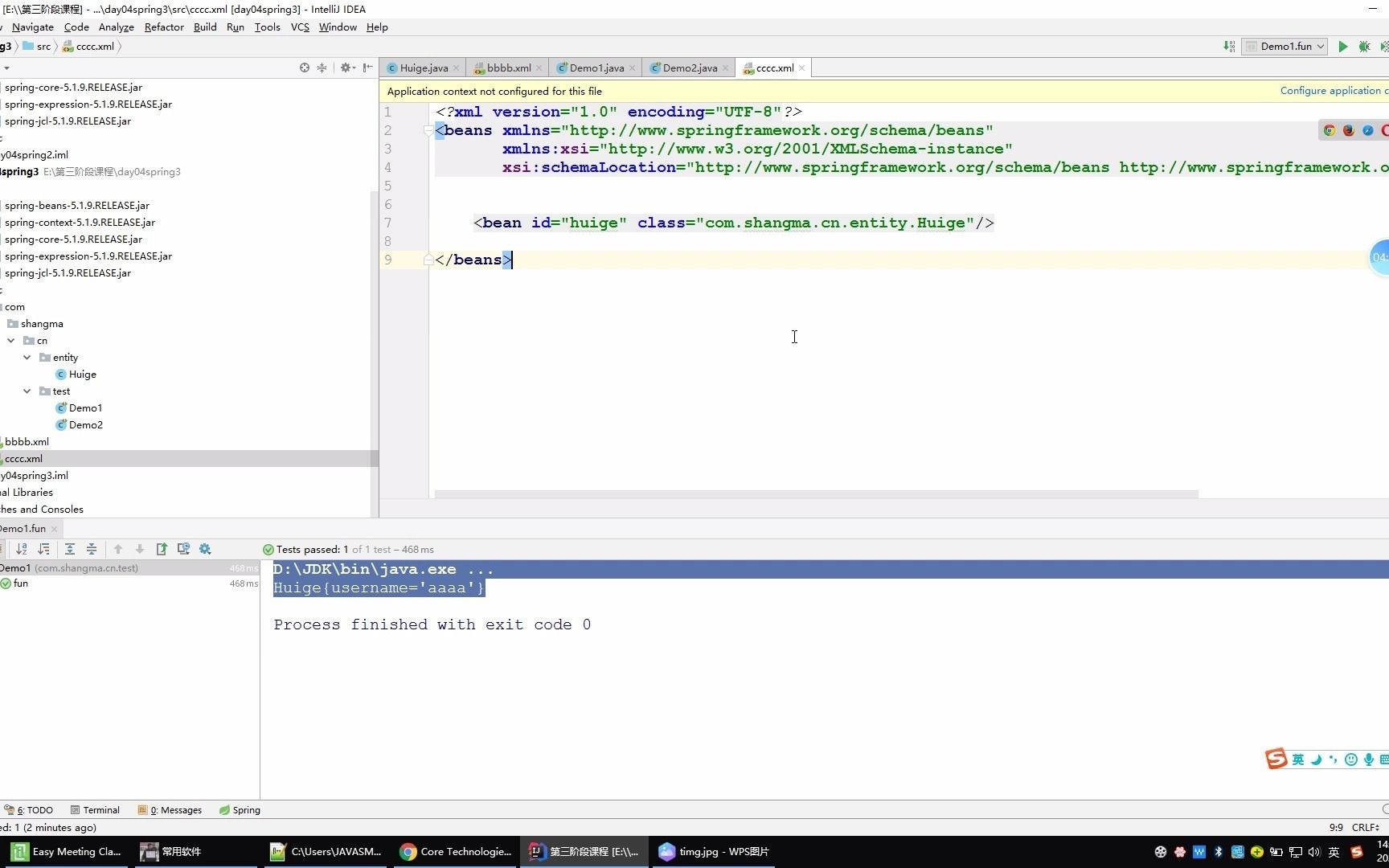Open the Help menu
Image resolution: width=1389 pixels, height=868 pixels.
tap(377, 27)
